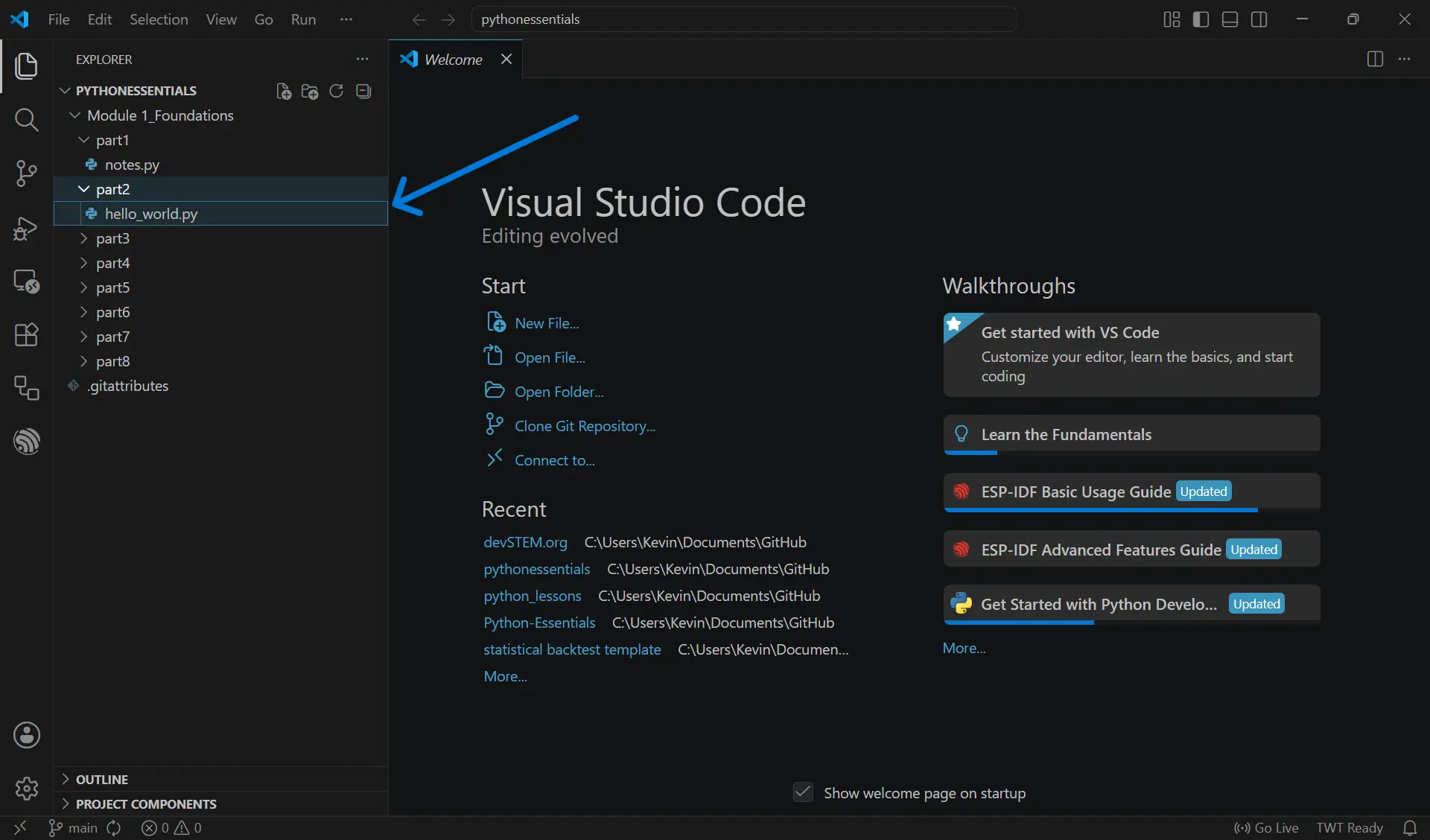Image resolution: width=1430 pixels, height=840 pixels.
Task: Collapse all folders in Explorer
Action: tap(363, 91)
